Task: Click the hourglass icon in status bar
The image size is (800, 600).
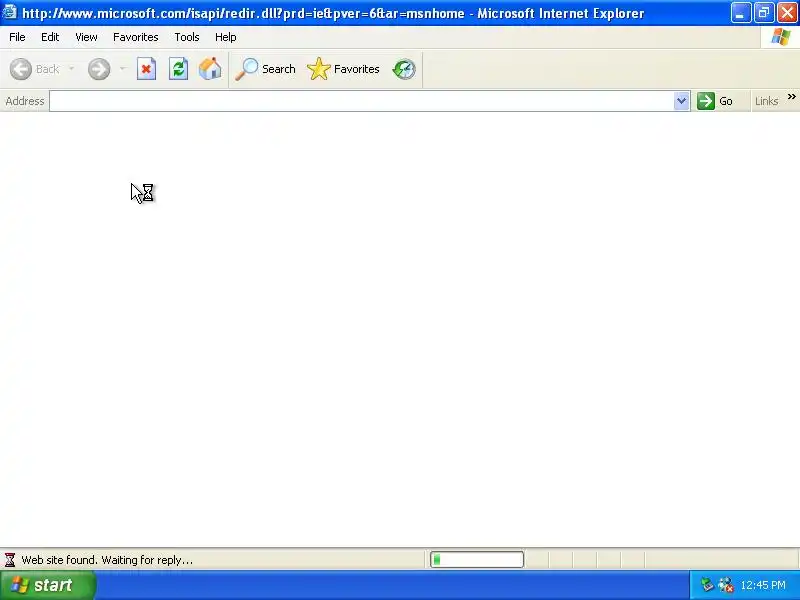Action: 10,560
